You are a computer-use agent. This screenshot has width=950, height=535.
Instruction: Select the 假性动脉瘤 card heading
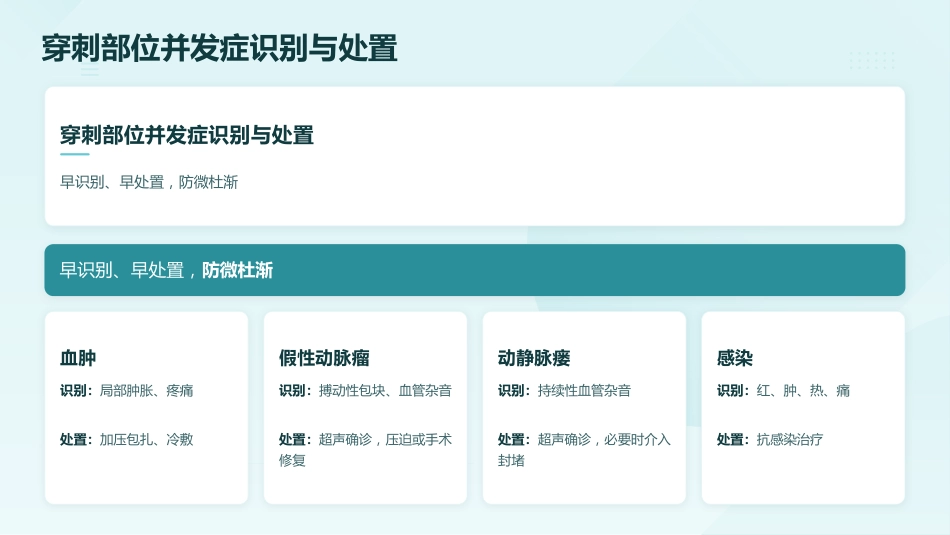coord(324,358)
